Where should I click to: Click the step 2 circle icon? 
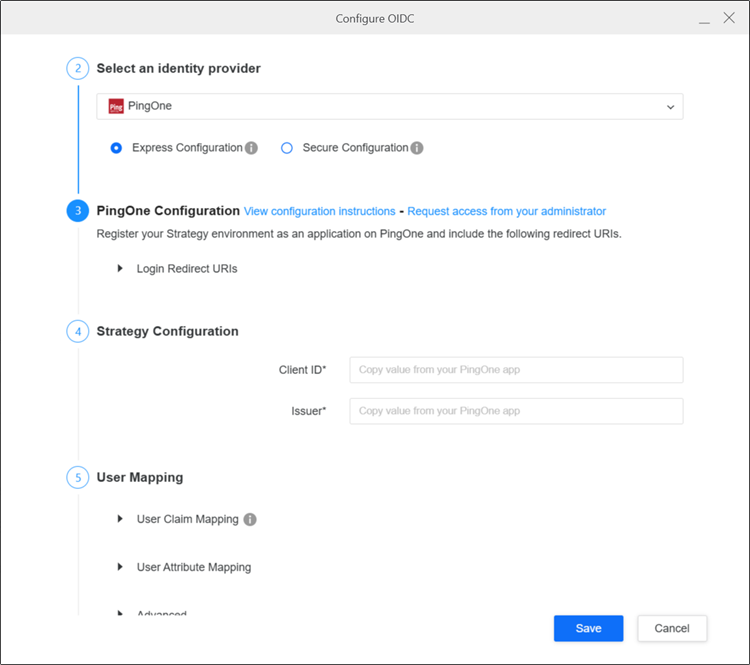click(78, 69)
